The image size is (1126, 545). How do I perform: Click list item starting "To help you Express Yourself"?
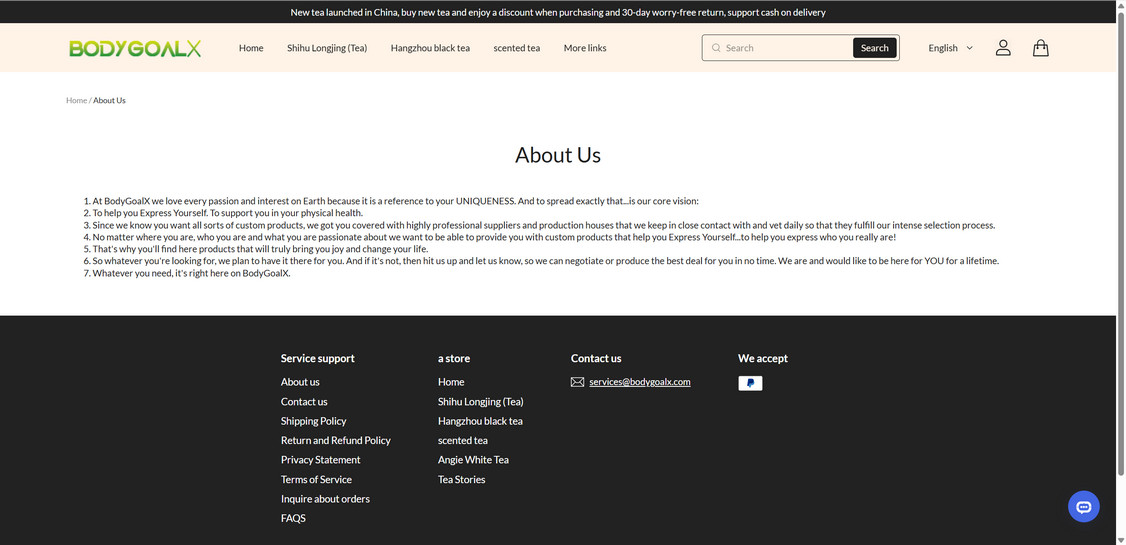228,213
